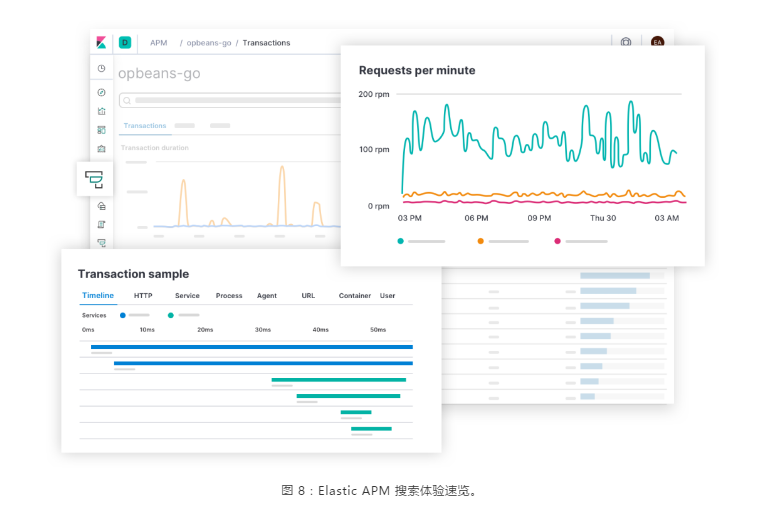Go to APM in the breadcrumb
Viewport: 775px width, 521px height.
coord(159,43)
